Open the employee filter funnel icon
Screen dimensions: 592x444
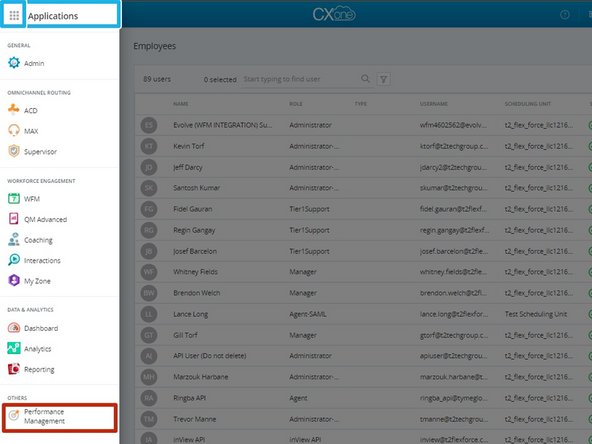383,79
